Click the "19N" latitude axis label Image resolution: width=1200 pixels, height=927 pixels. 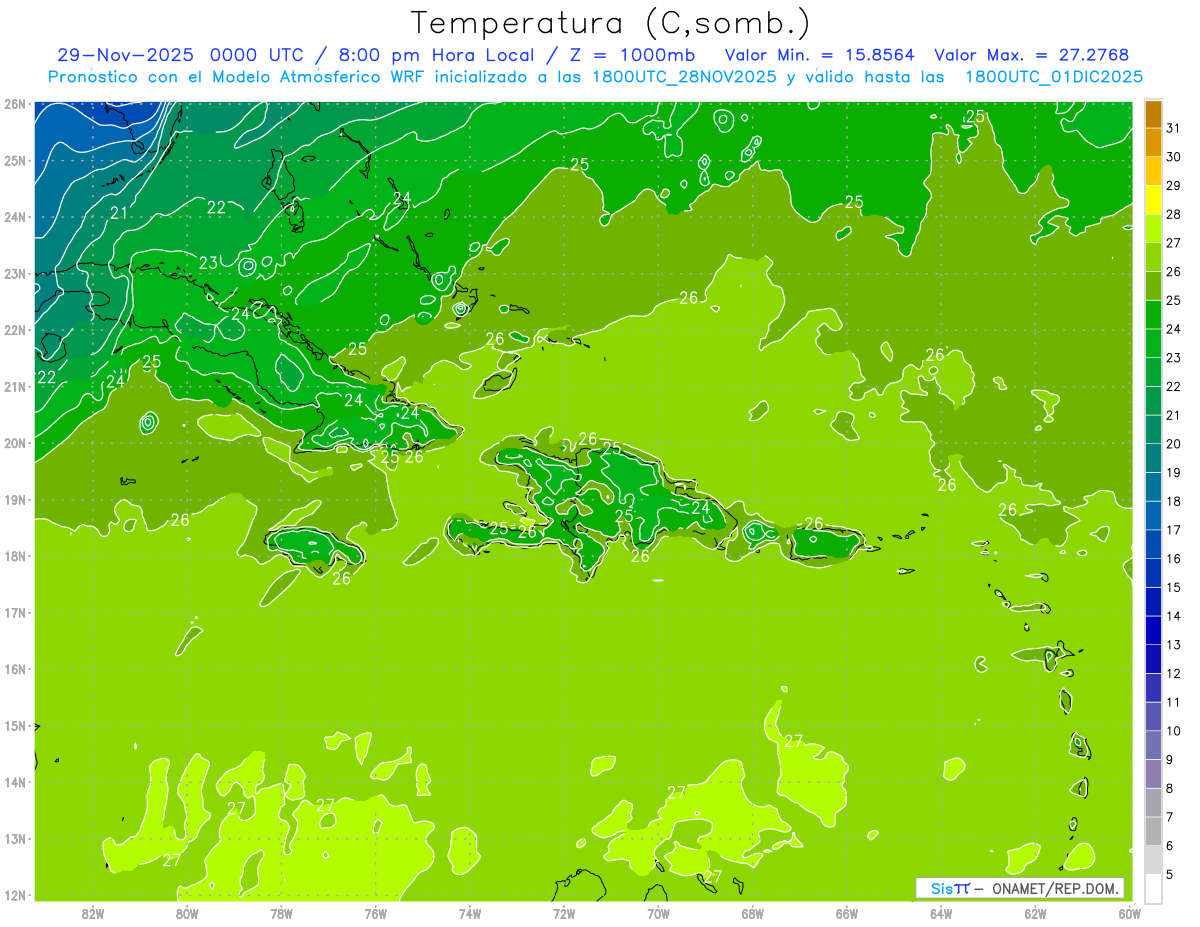(x=15, y=500)
